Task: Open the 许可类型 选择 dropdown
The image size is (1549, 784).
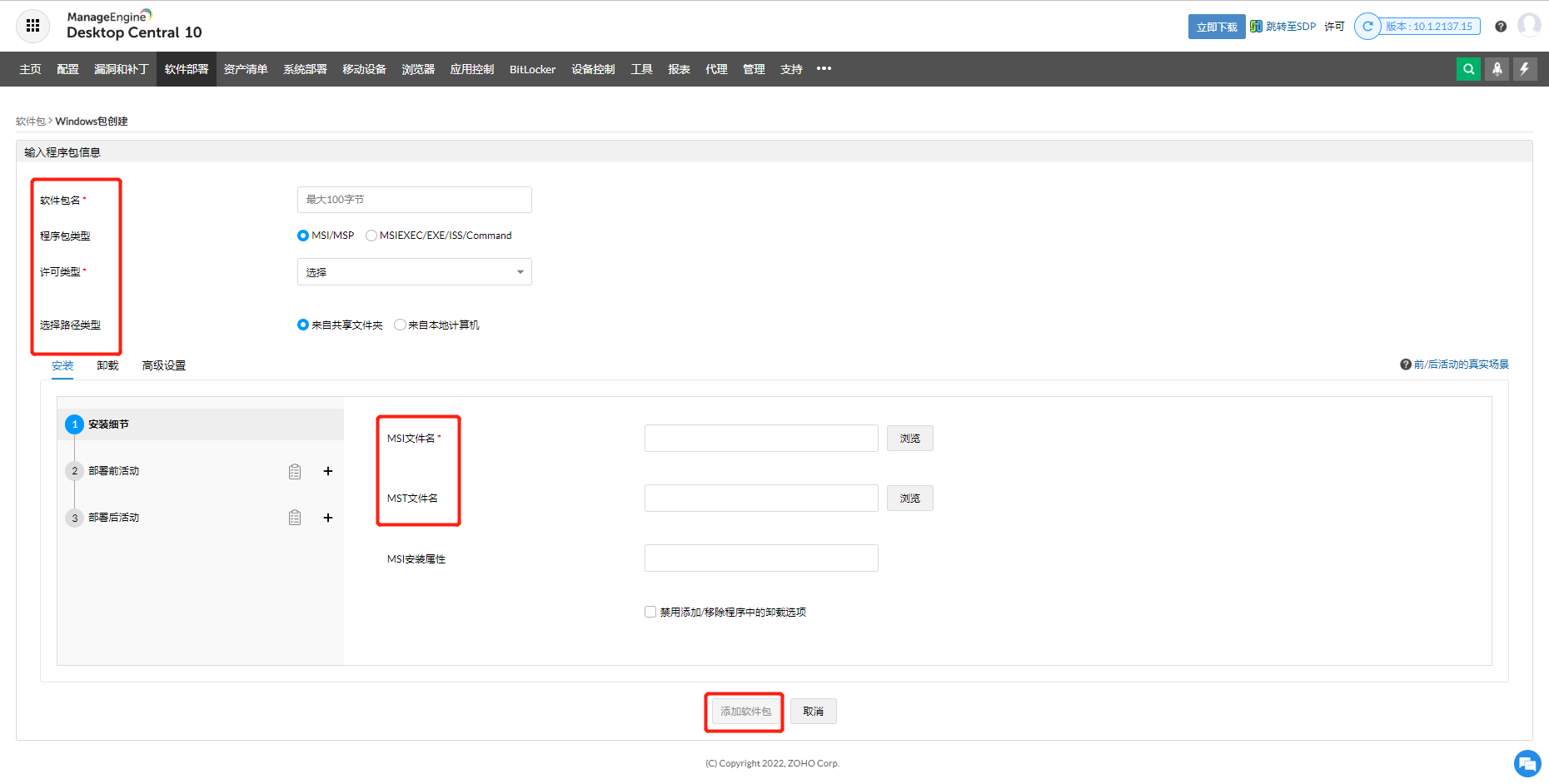Action: click(x=415, y=272)
